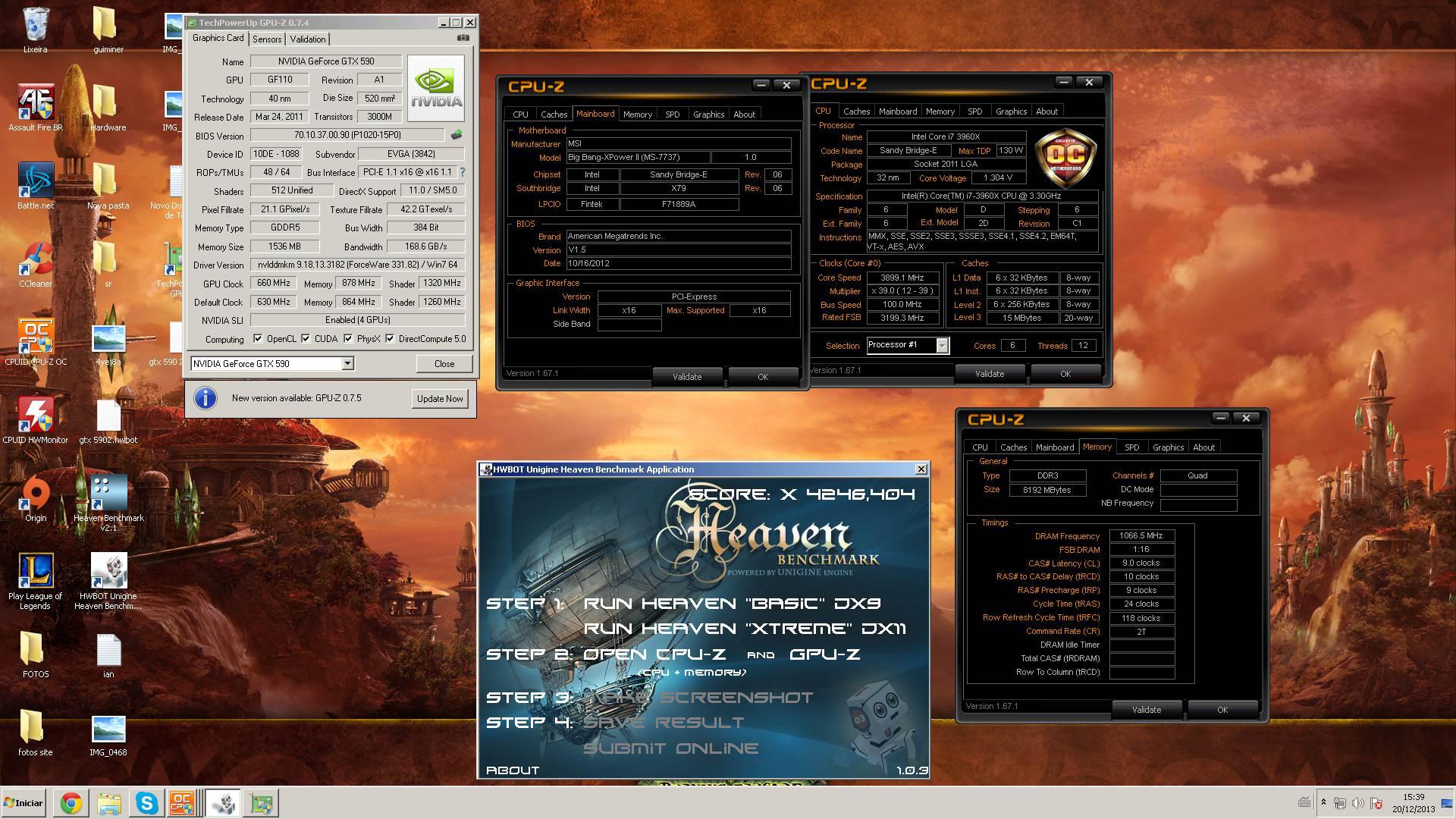Open SPD tab in Mainboard CPU-Z window
The height and width of the screenshot is (819, 1456).
coord(673,115)
